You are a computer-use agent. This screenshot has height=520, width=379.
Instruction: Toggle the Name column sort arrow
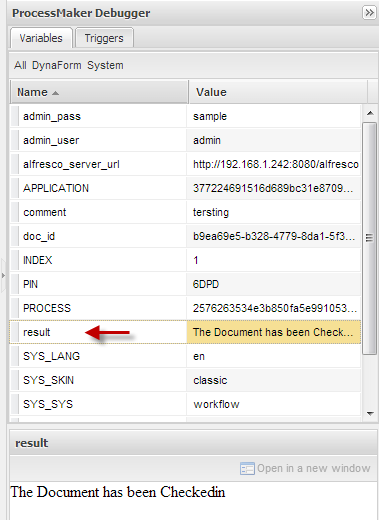[55, 93]
